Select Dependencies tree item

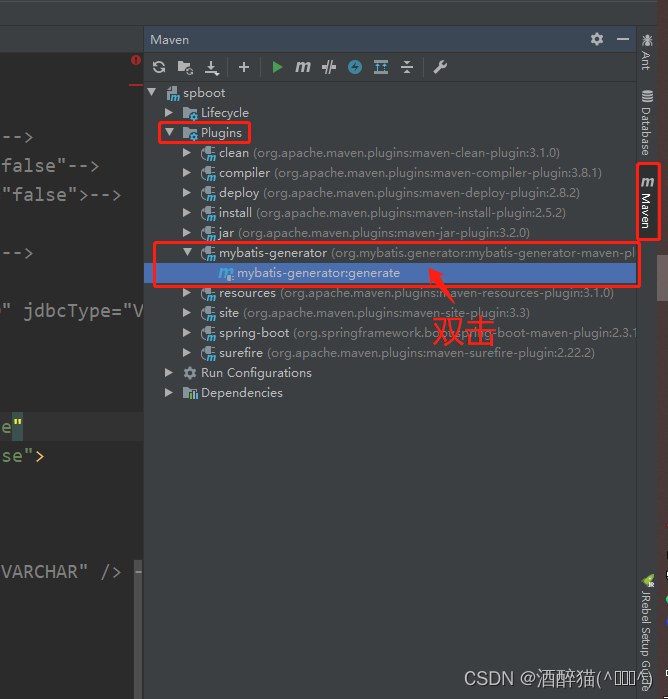242,393
